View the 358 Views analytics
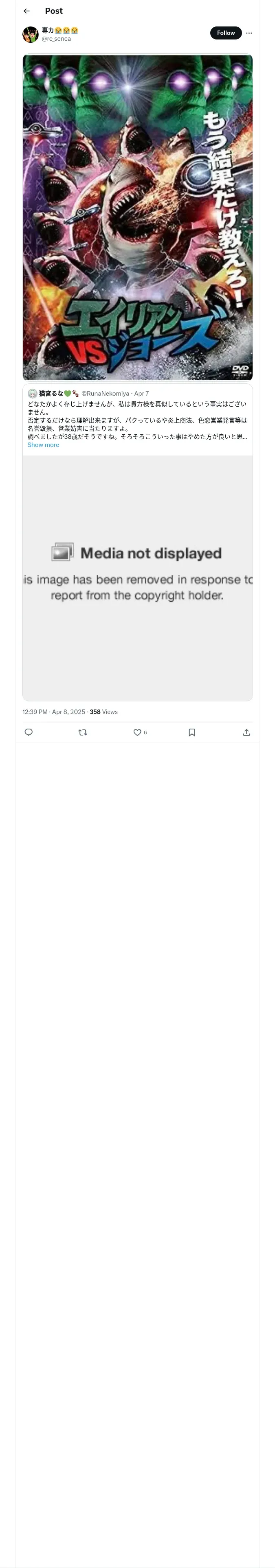The image size is (275, 1568). click(x=103, y=712)
